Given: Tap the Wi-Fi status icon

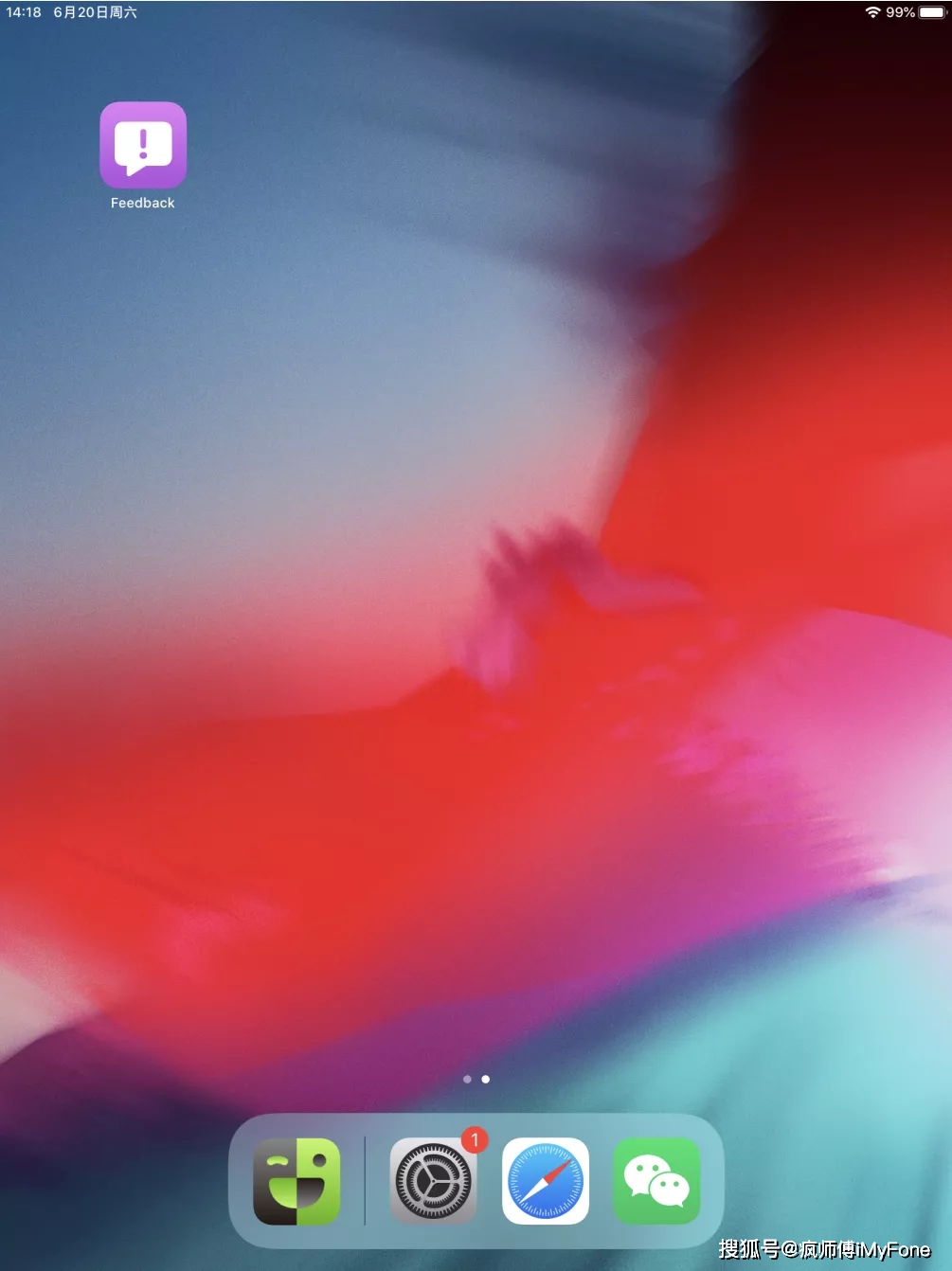Looking at the screenshot, I should point(872,12).
